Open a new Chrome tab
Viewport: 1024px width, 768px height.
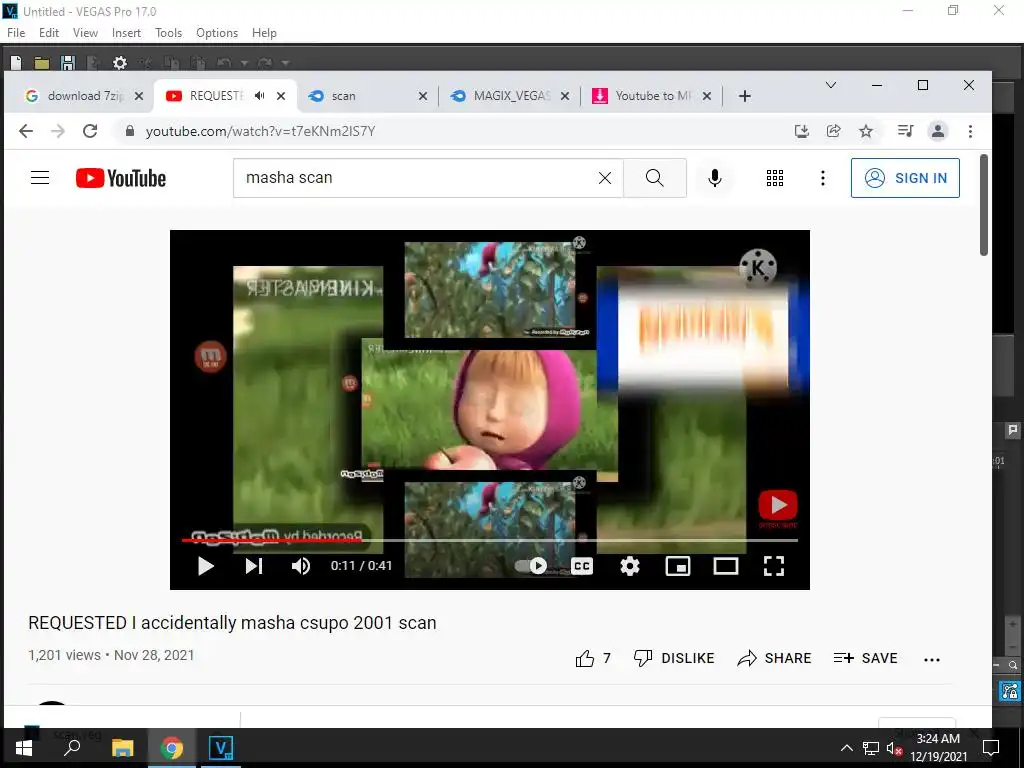[x=744, y=96]
